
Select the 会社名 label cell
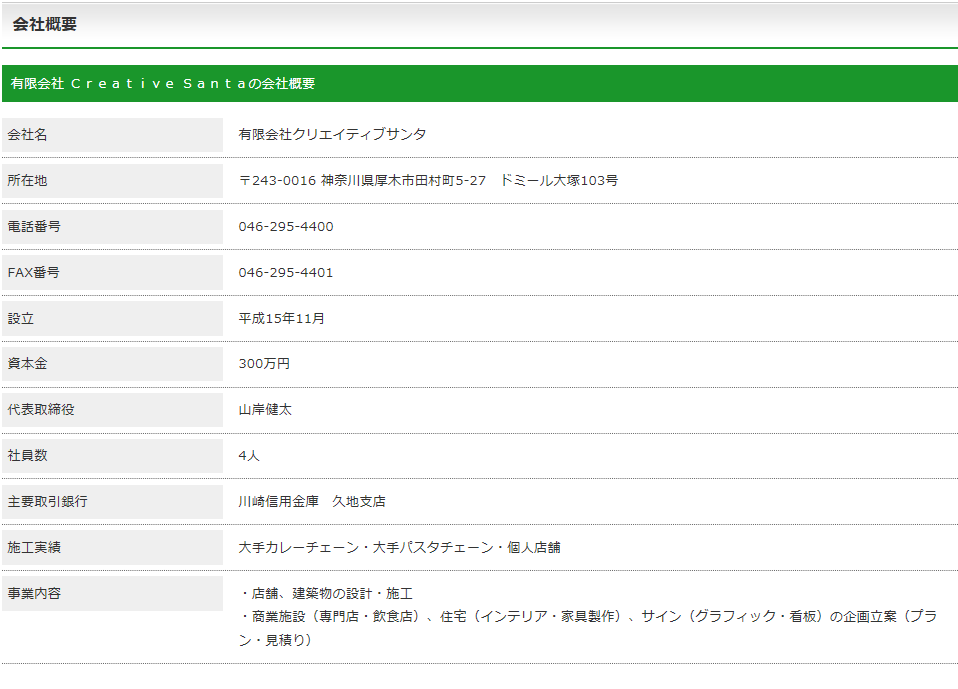(x=112, y=135)
